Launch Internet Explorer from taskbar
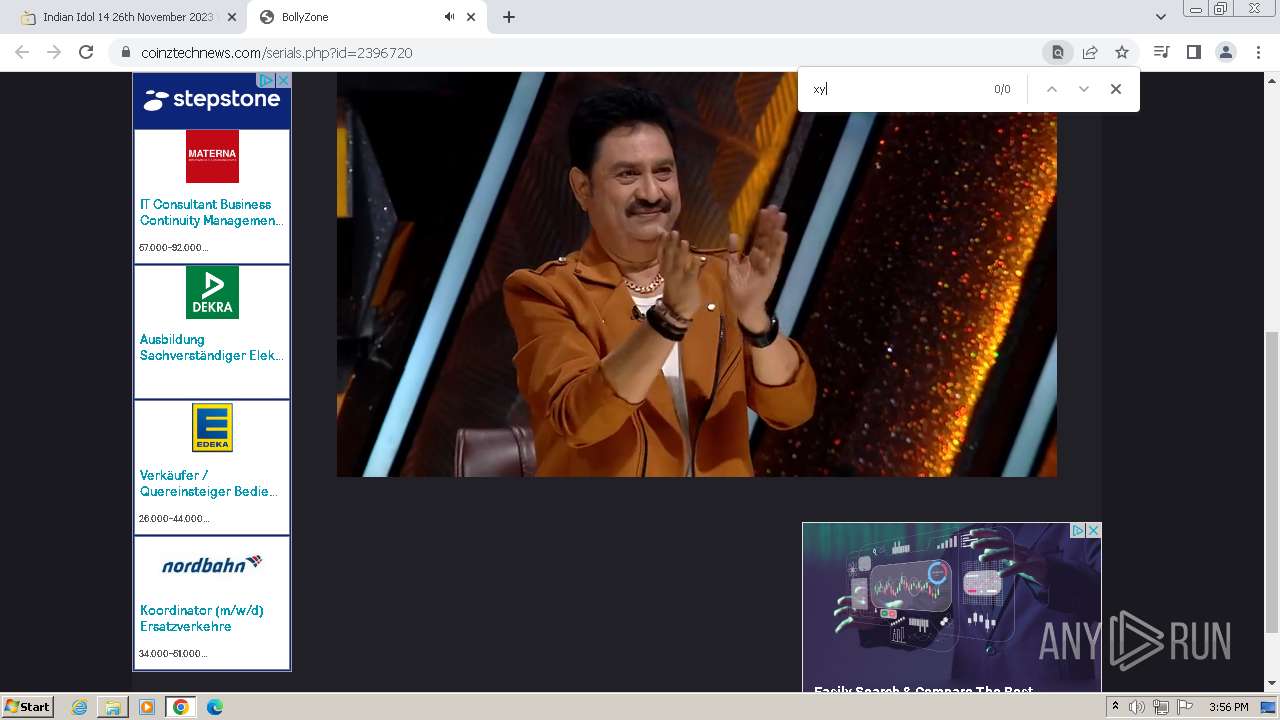The width and height of the screenshot is (1280, 720). 80,707
